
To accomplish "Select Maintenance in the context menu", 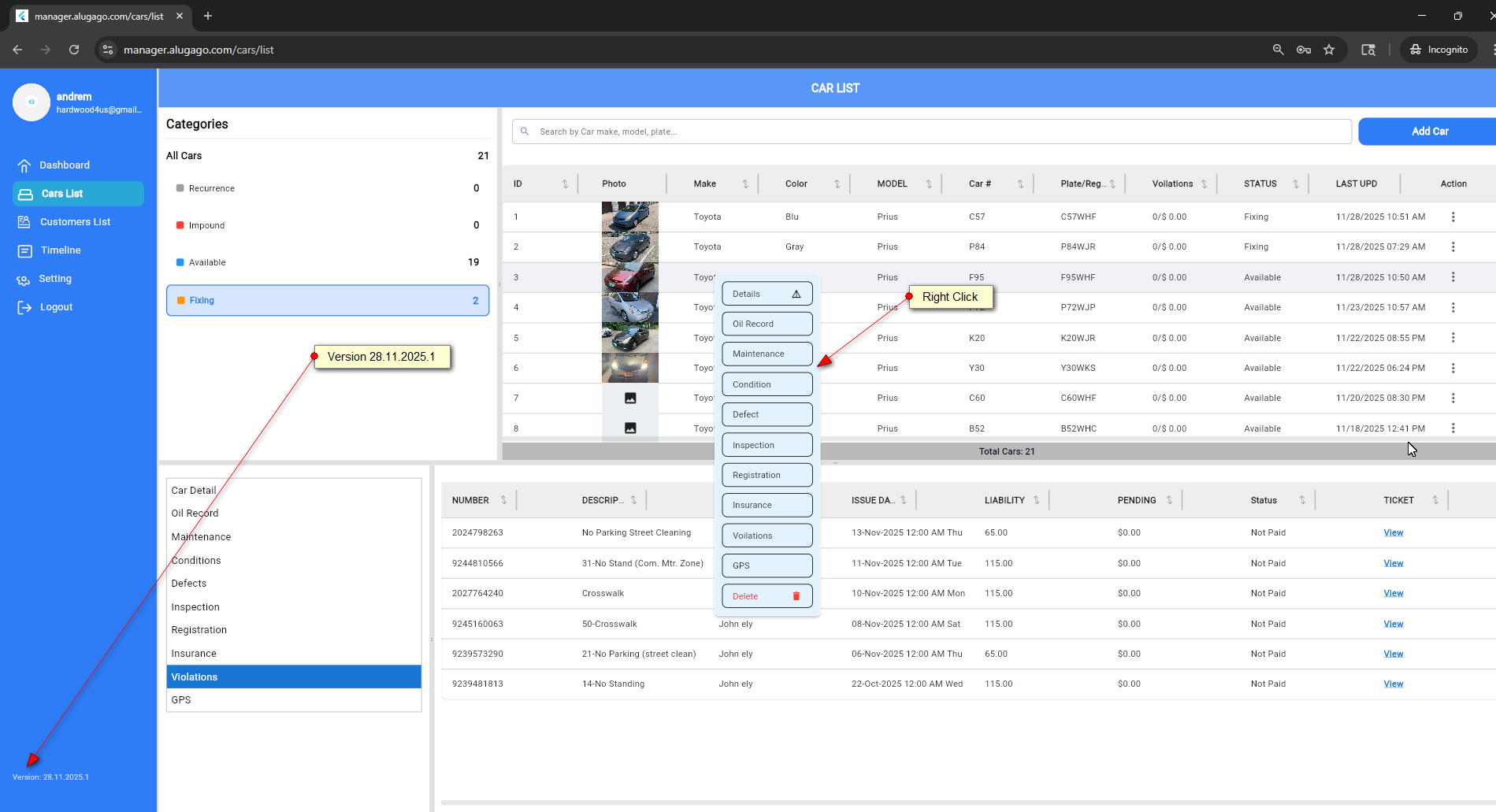I will 766,354.
